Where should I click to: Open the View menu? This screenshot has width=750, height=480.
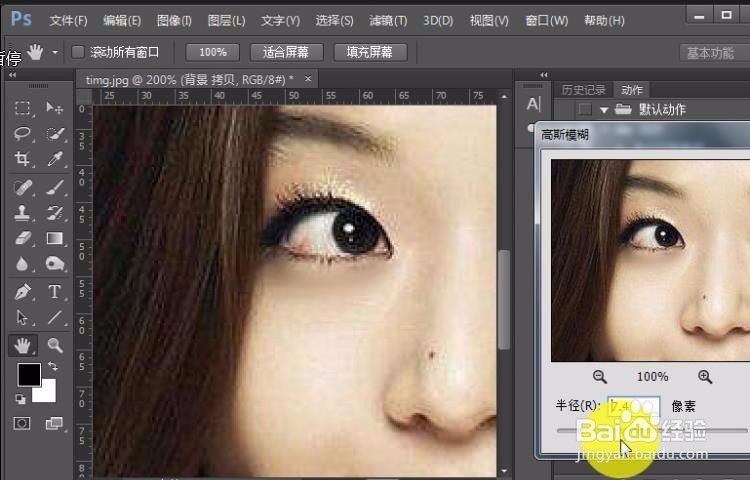click(x=489, y=21)
